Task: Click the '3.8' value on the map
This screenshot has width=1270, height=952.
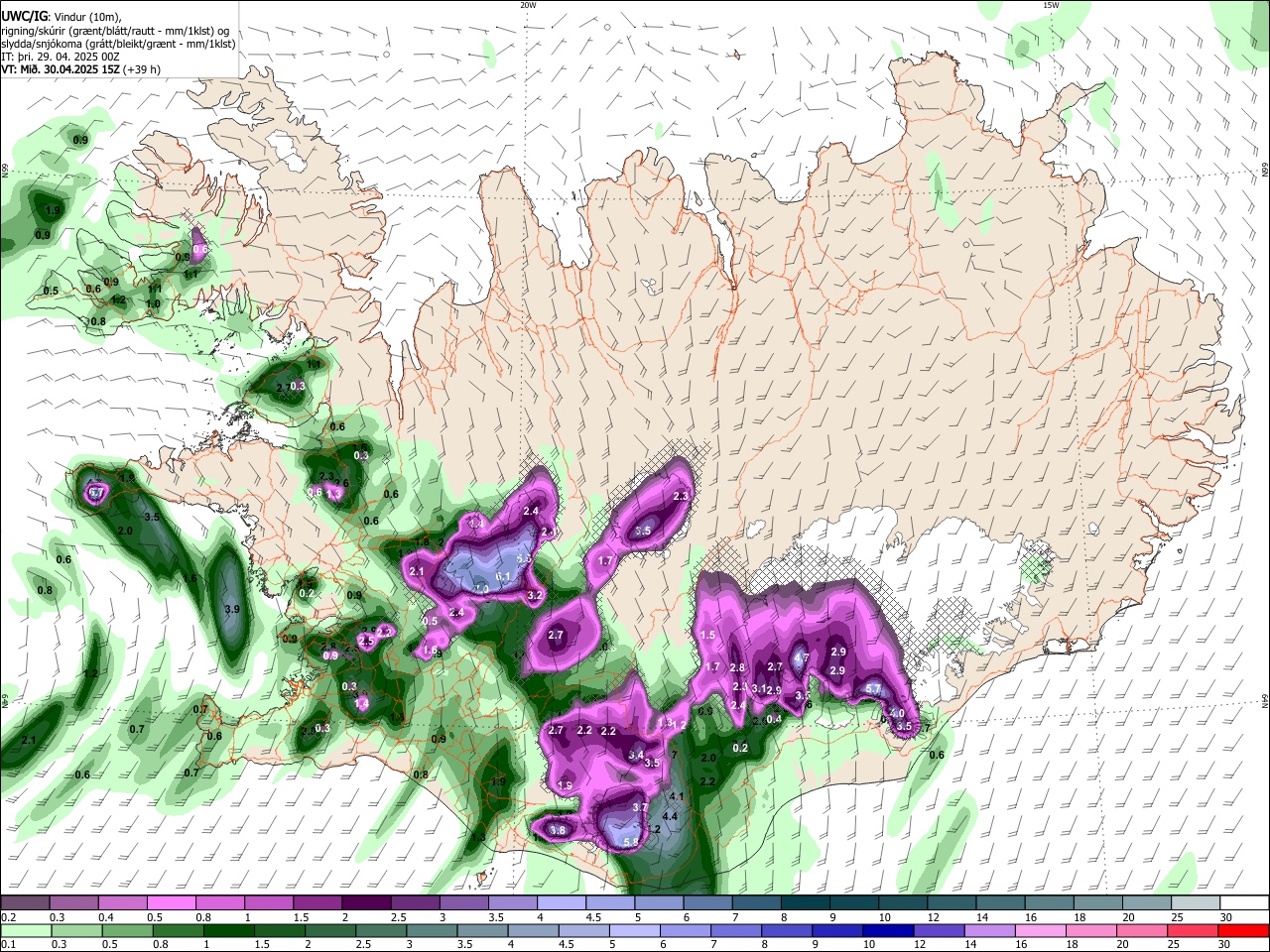Action: click(x=558, y=830)
